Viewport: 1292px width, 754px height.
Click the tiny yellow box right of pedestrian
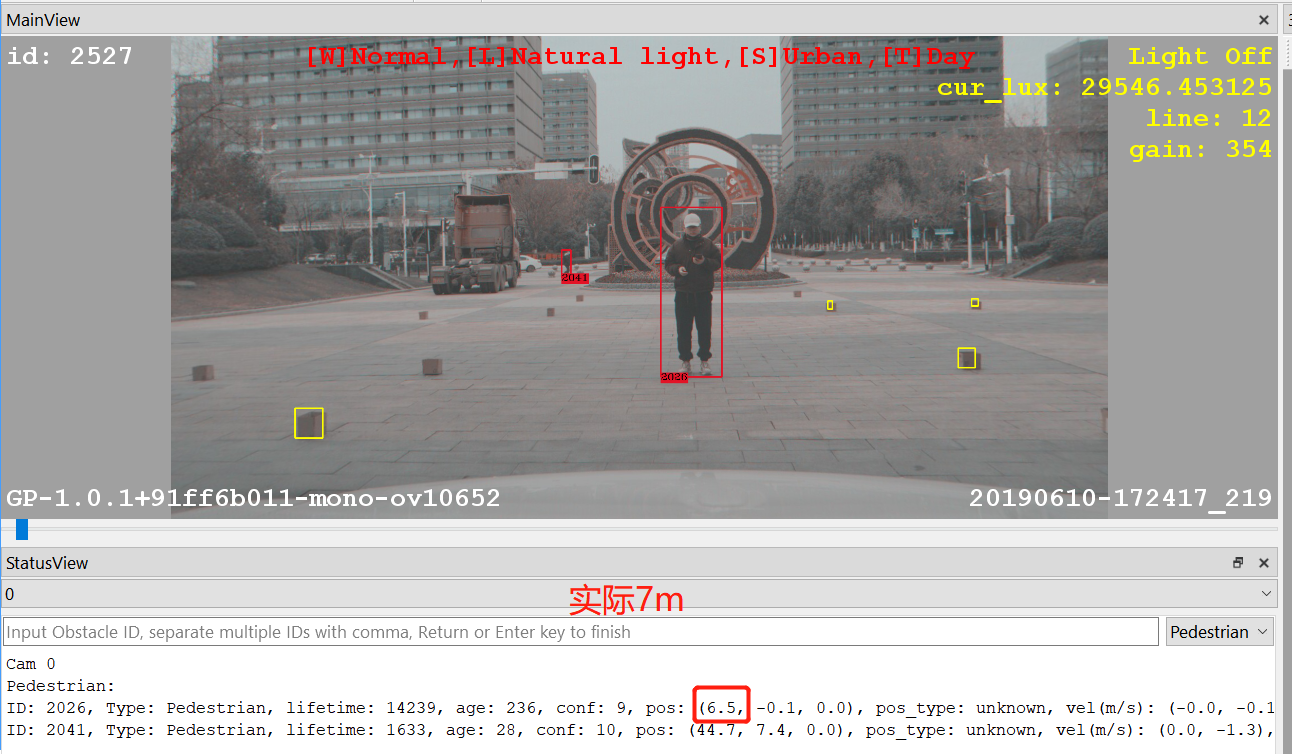click(x=830, y=305)
